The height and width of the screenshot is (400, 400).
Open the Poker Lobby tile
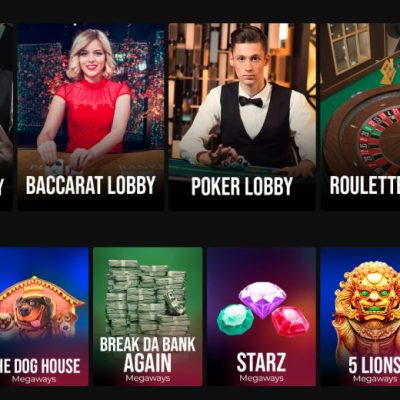(242, 116)
